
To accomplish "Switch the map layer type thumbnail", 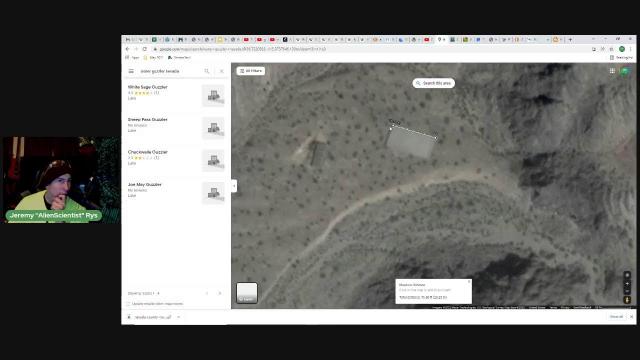I will coord(247,293).
